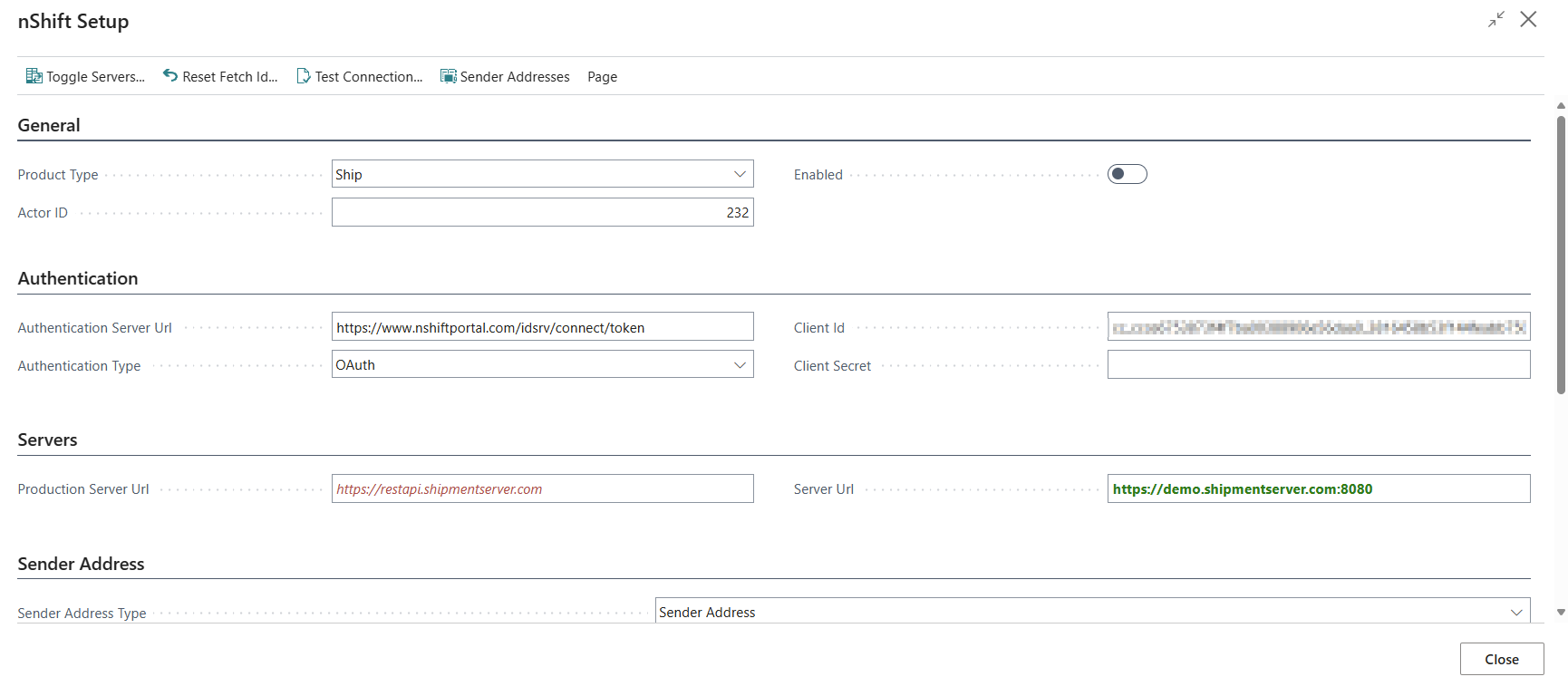Open Sender Addresses action label
The height and width of the screenshot is (696, 1568).
click(x=515, y=77)
